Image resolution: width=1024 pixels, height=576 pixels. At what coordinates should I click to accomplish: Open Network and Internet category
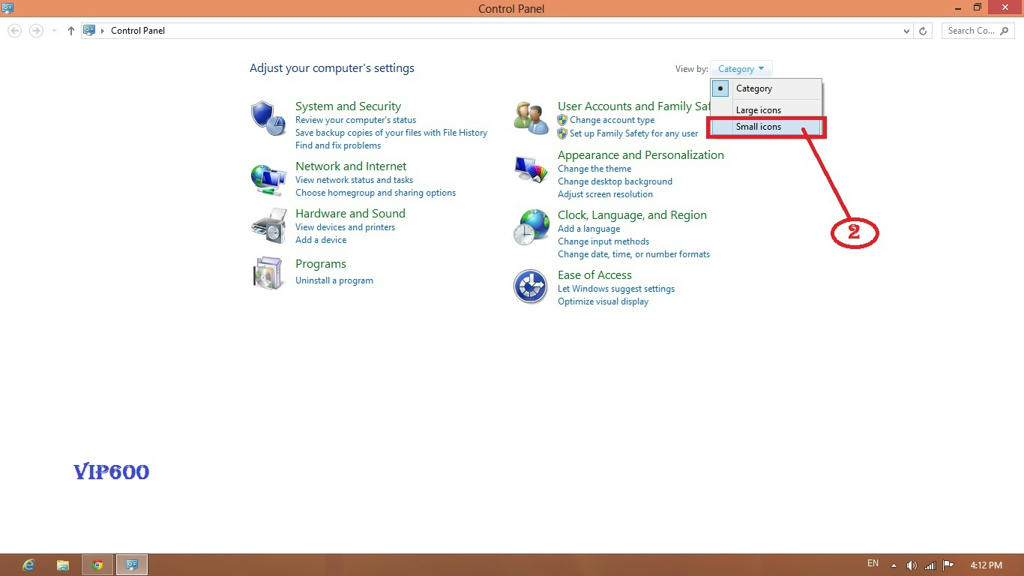click(x=351, y=166)
